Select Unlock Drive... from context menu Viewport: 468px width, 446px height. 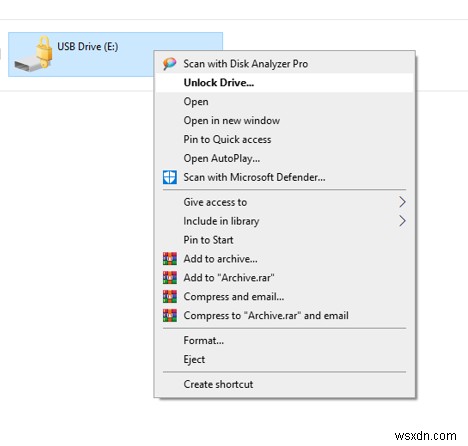coord(285,83)
